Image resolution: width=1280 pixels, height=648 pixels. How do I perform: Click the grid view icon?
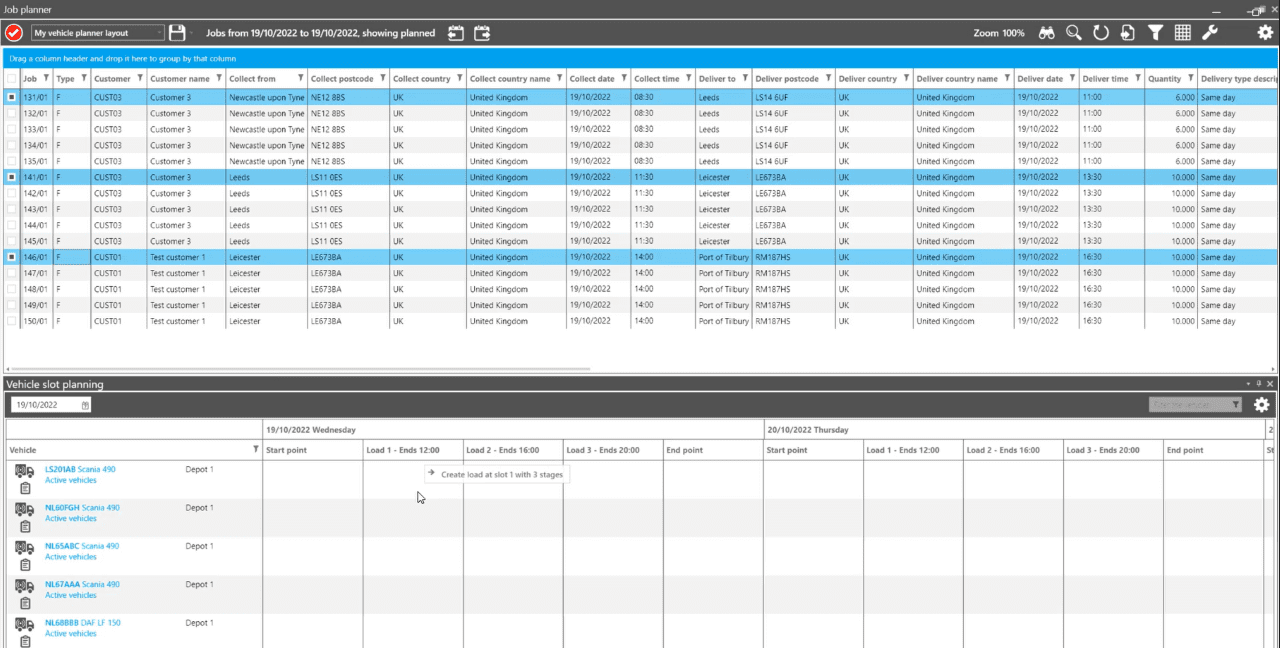1182,33
